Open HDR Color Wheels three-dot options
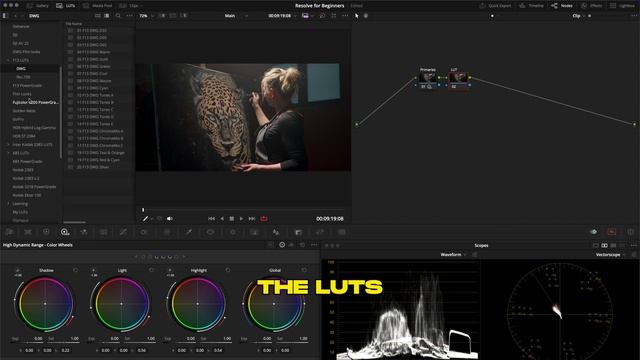The image size is (640, 360). pos(314,245)
